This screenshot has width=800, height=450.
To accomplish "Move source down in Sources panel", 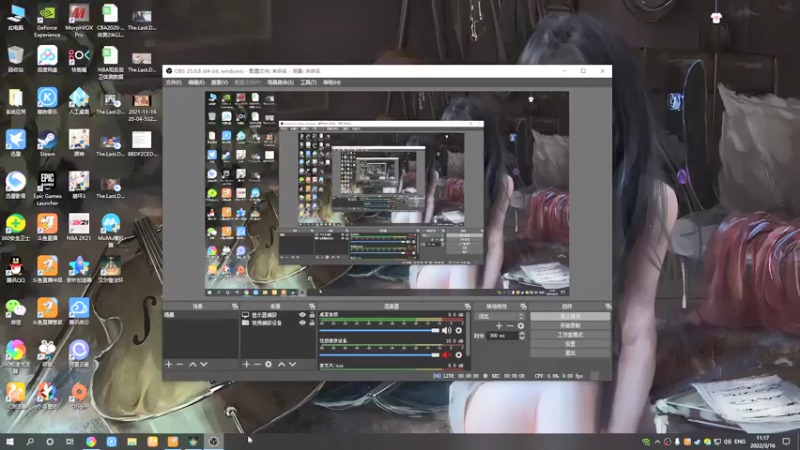I will [x=292, y=364].
